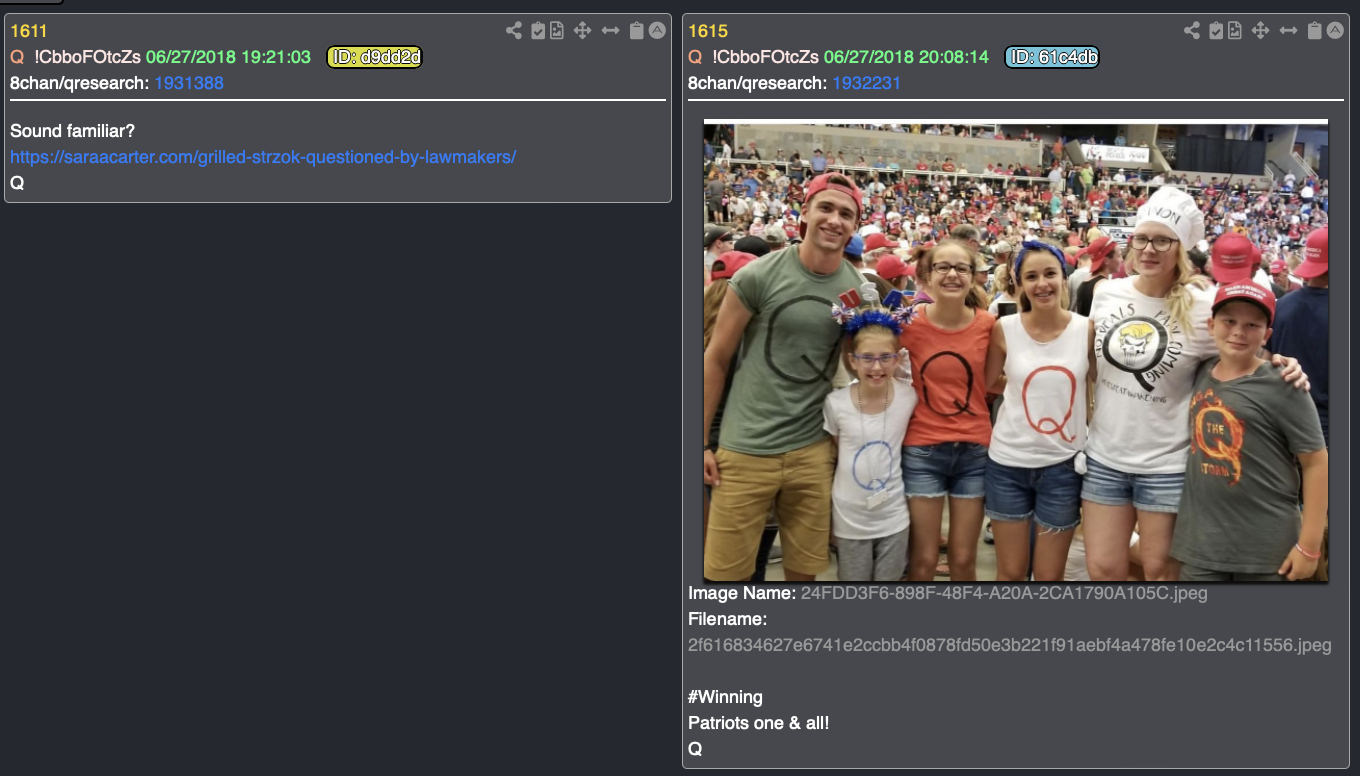The width and height of the screenshot is (1360, 776).
Task: Click the plain clipboard icon on post 1611
Action: pos(637,31)
